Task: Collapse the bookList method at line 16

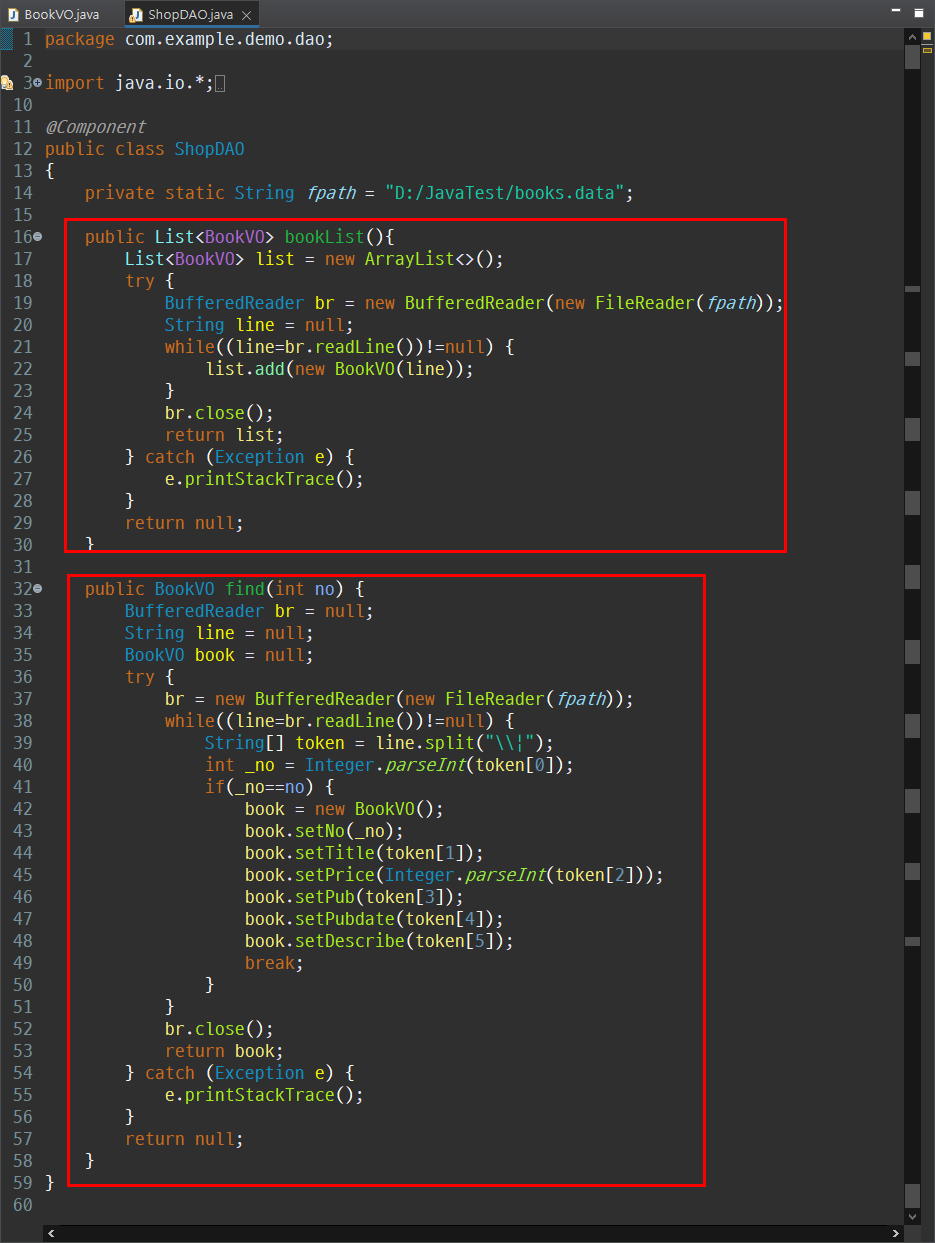Action: pos(37,237)
